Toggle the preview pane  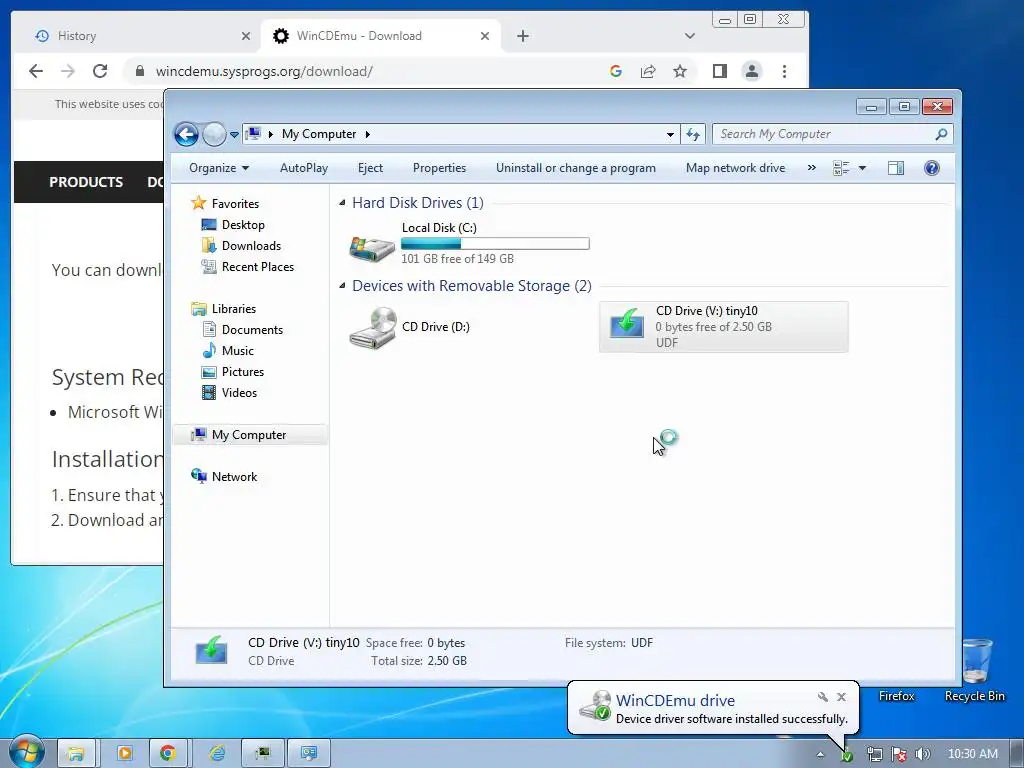click(x=896, y=168)
